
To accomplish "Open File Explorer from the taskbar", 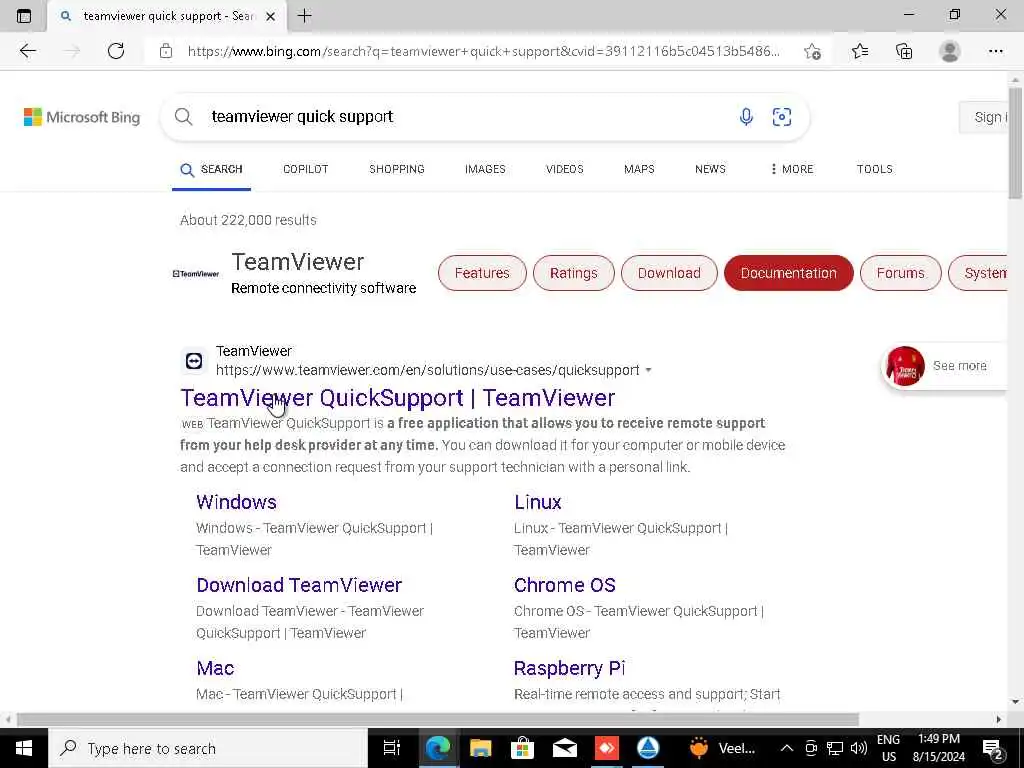I will 481,748.
